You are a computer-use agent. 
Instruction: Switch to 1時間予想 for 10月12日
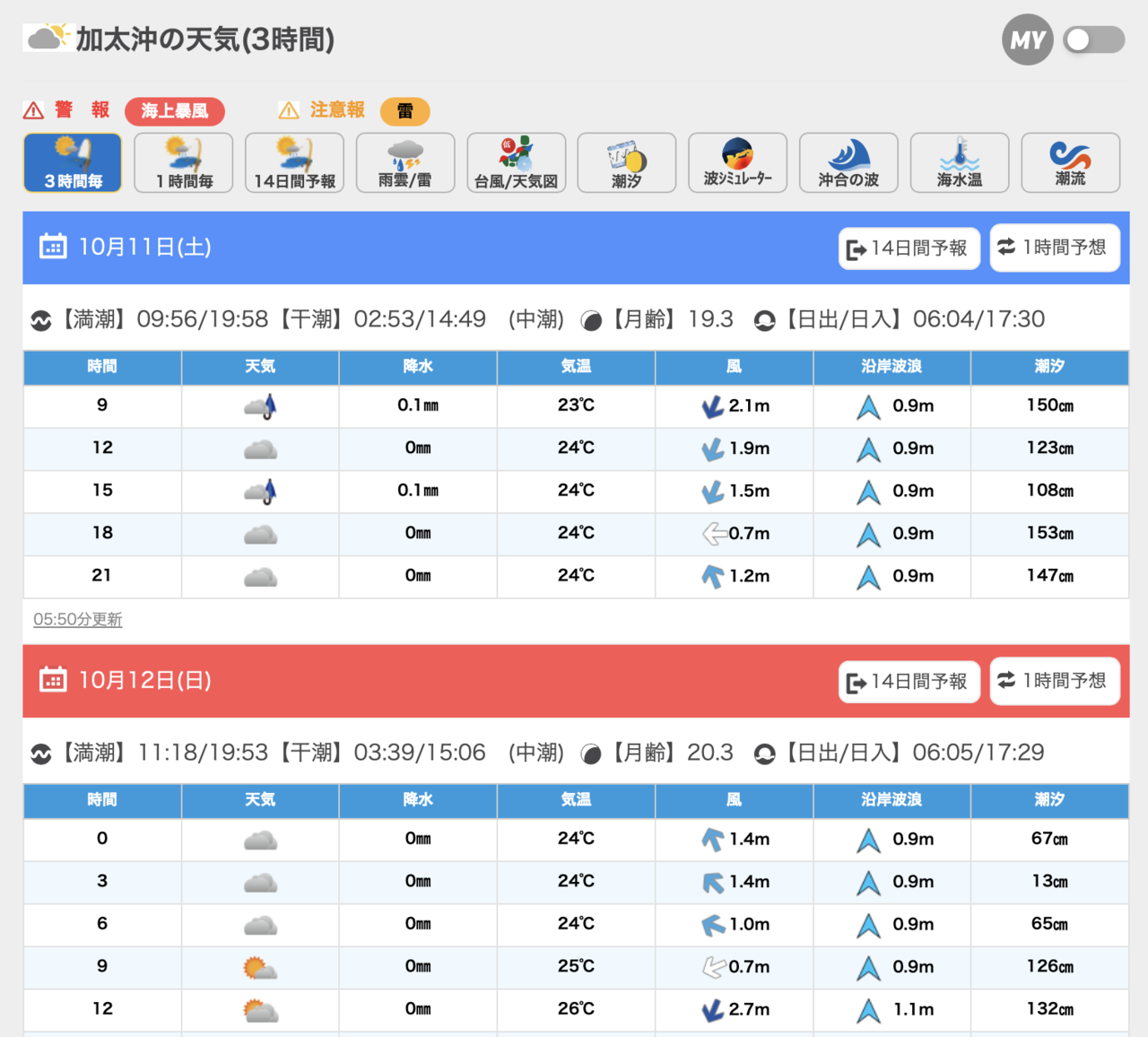tap(1054, 681)
